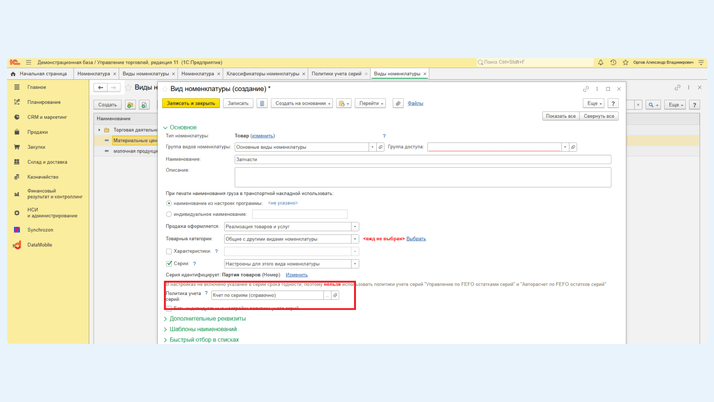Expand the Дополнительные реквизиты section
This screenshot has height=402, width=714.
click(x=207, y=319)
